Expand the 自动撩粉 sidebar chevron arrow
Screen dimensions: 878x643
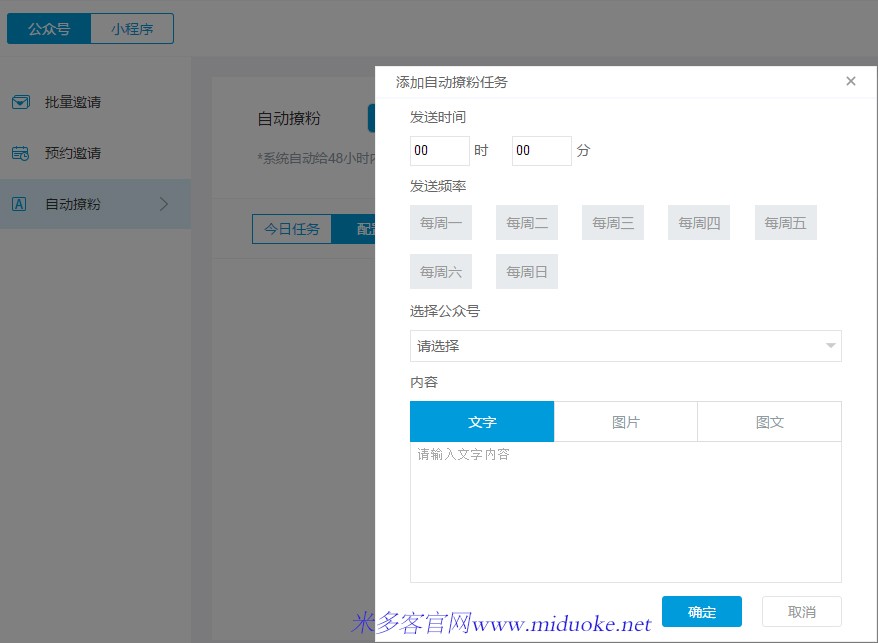tap(164, 204)
